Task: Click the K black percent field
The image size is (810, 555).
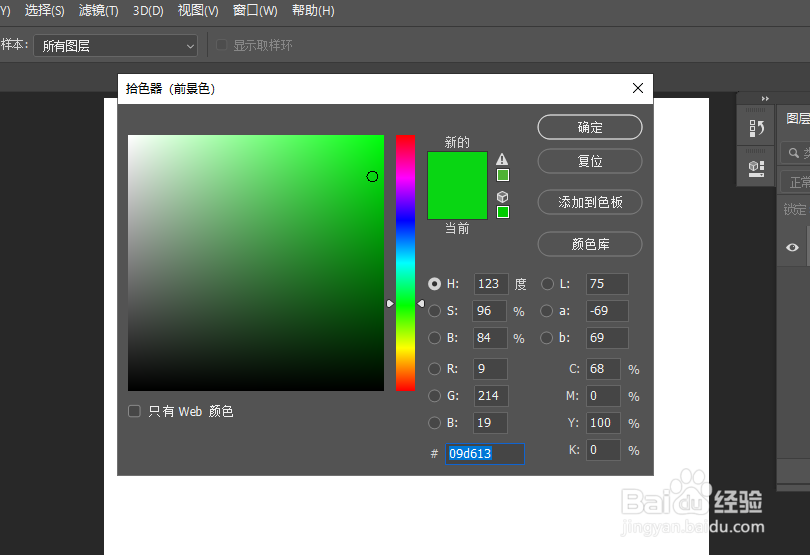Action: pyautogui.click(x=603, y=450)
